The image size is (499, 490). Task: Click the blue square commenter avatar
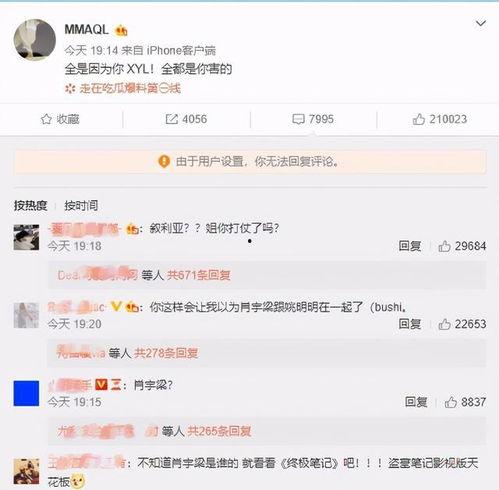coord(26,393)
